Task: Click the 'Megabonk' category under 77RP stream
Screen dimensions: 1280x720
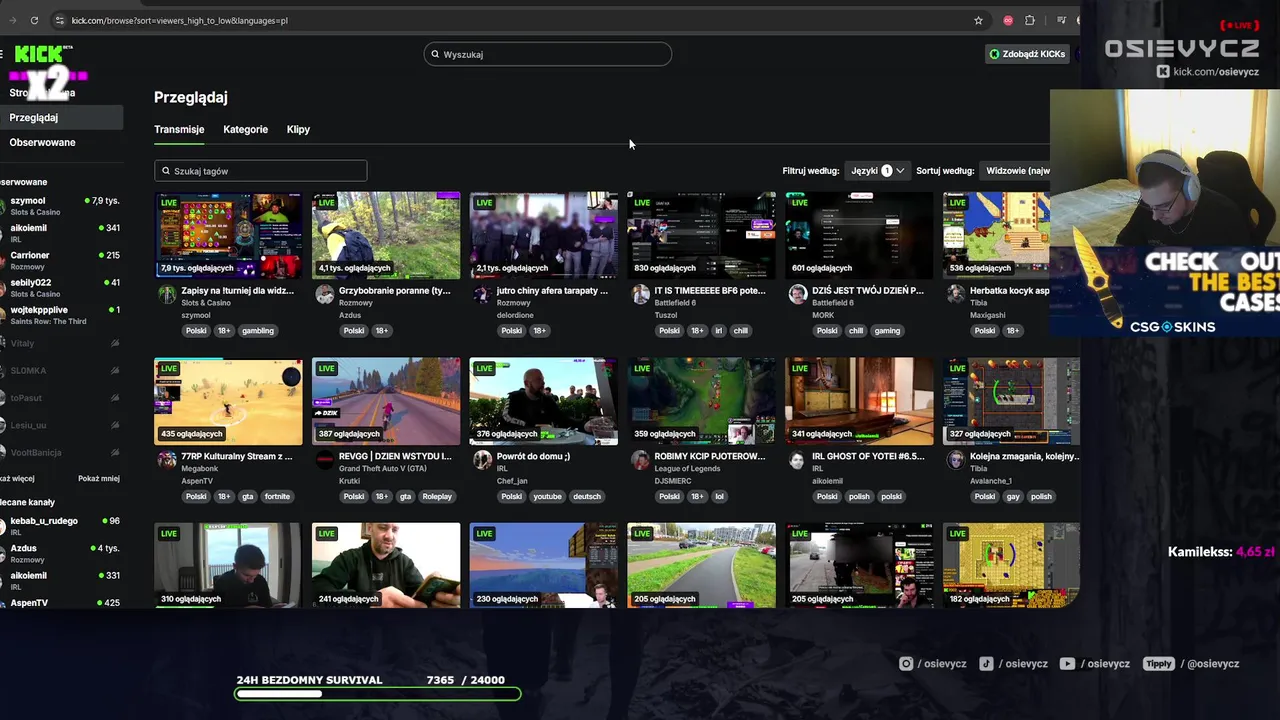Action: (x=199, y=469)
